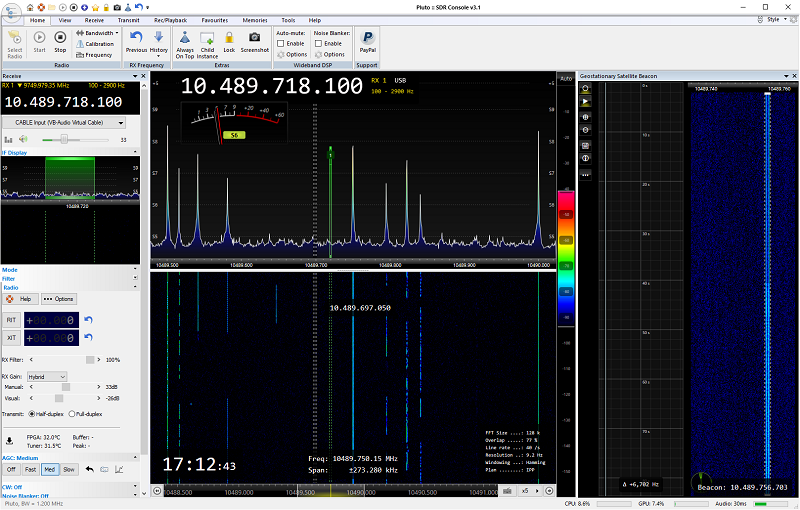The image size is (800, 510).
Task: Open History dropdown in RX Frequency
Action: (x=159, y=43)
